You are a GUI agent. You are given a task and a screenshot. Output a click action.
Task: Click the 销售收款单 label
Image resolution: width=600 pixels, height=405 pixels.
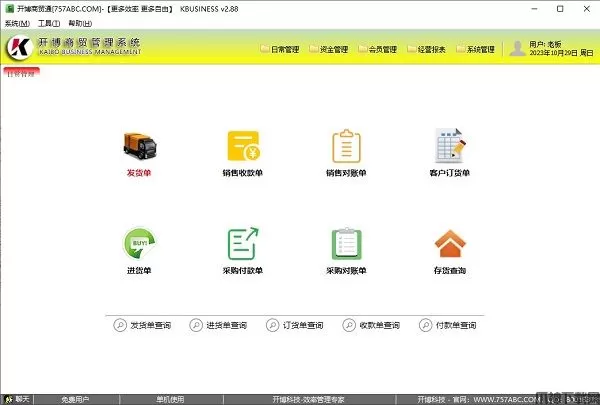tap(243, 173)
